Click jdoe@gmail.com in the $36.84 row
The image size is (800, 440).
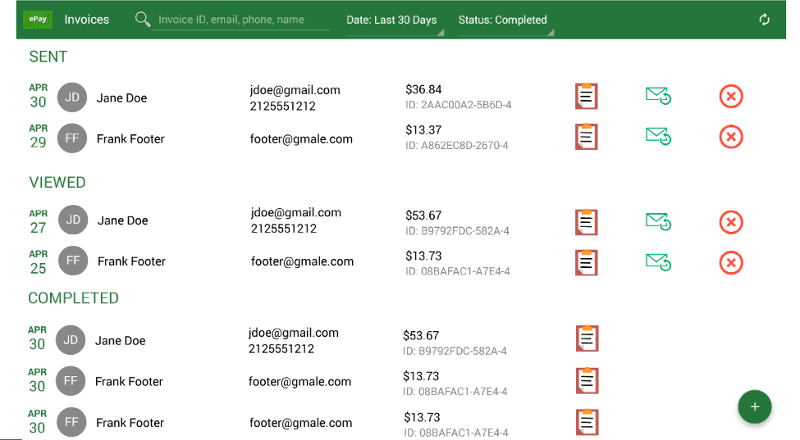295,90
